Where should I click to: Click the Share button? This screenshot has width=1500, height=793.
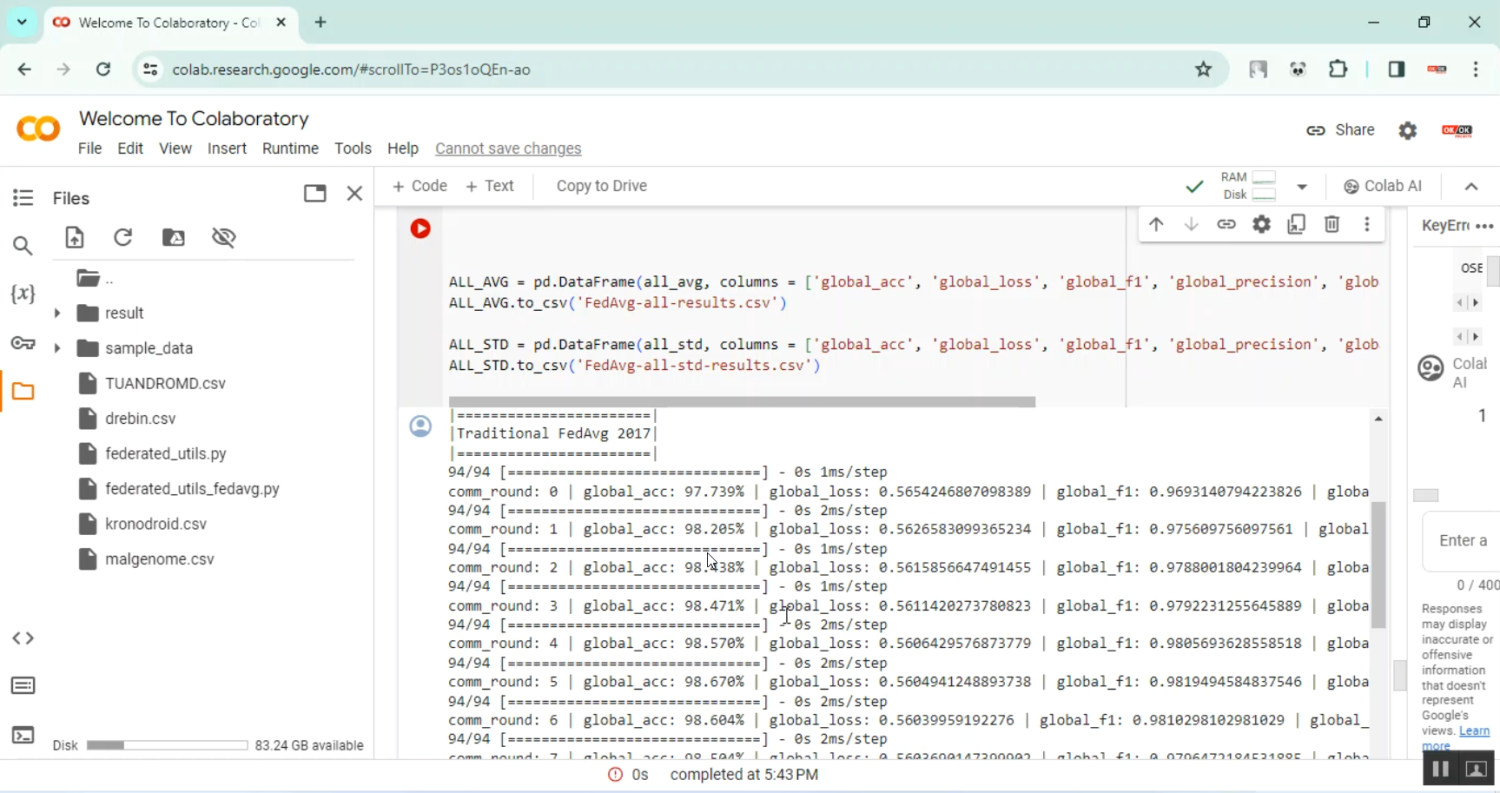1341,130
